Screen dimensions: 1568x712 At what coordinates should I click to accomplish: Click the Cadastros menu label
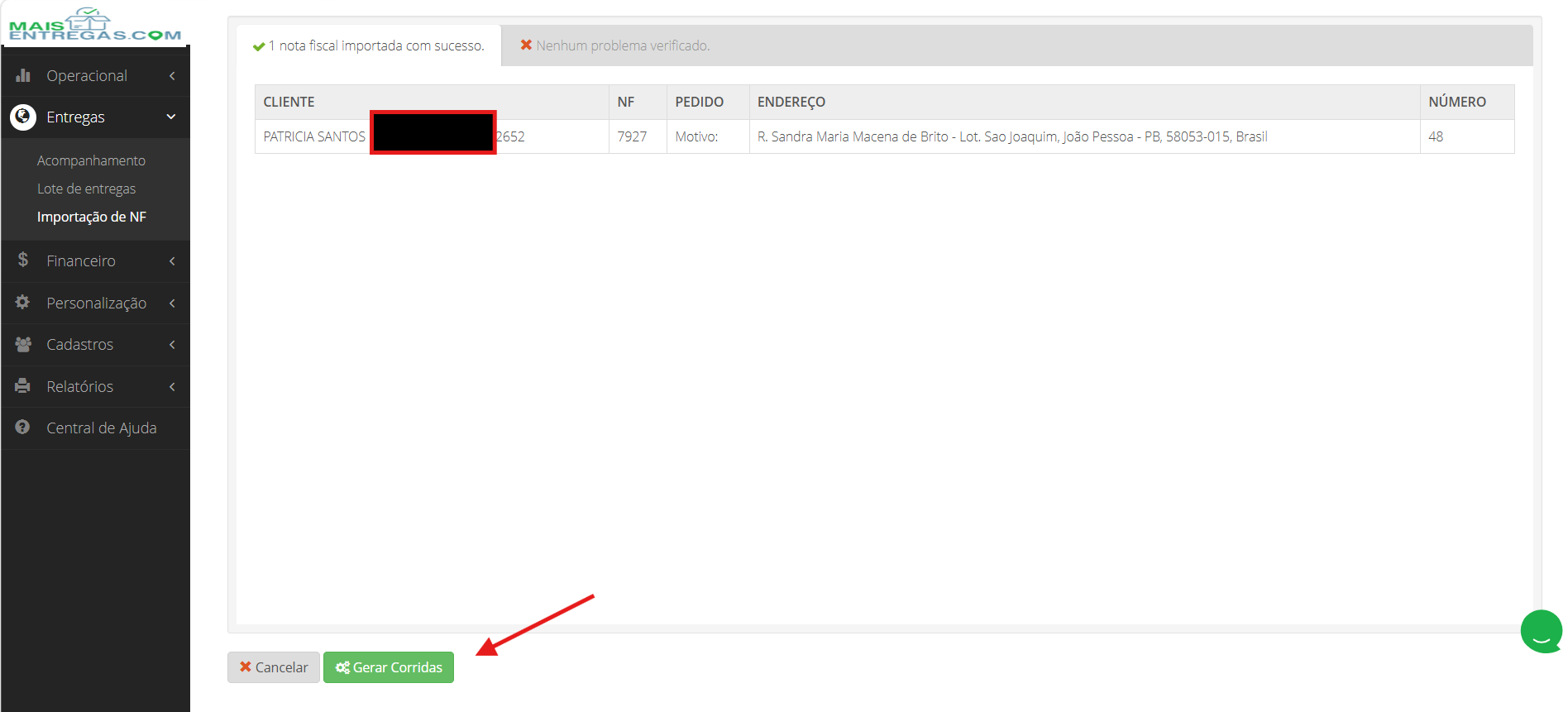pos(79,345)
